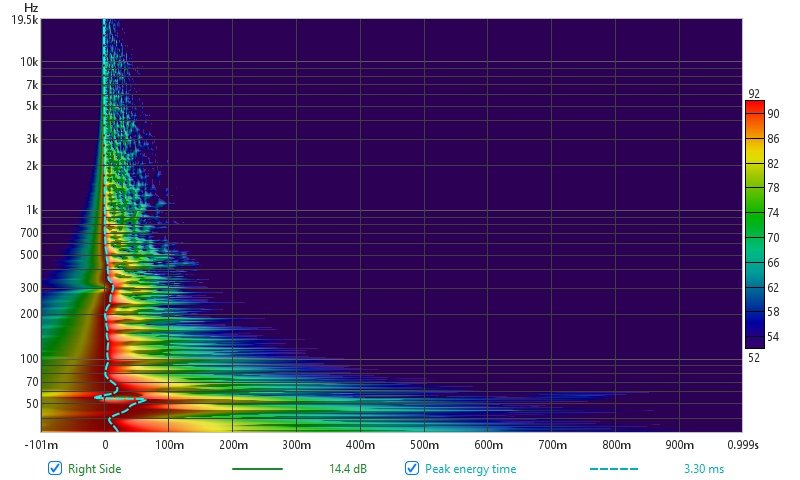This screenshot has width=800, height=480.
Task: Click the Hz axis unit label
Action: (x=31, y=8)
